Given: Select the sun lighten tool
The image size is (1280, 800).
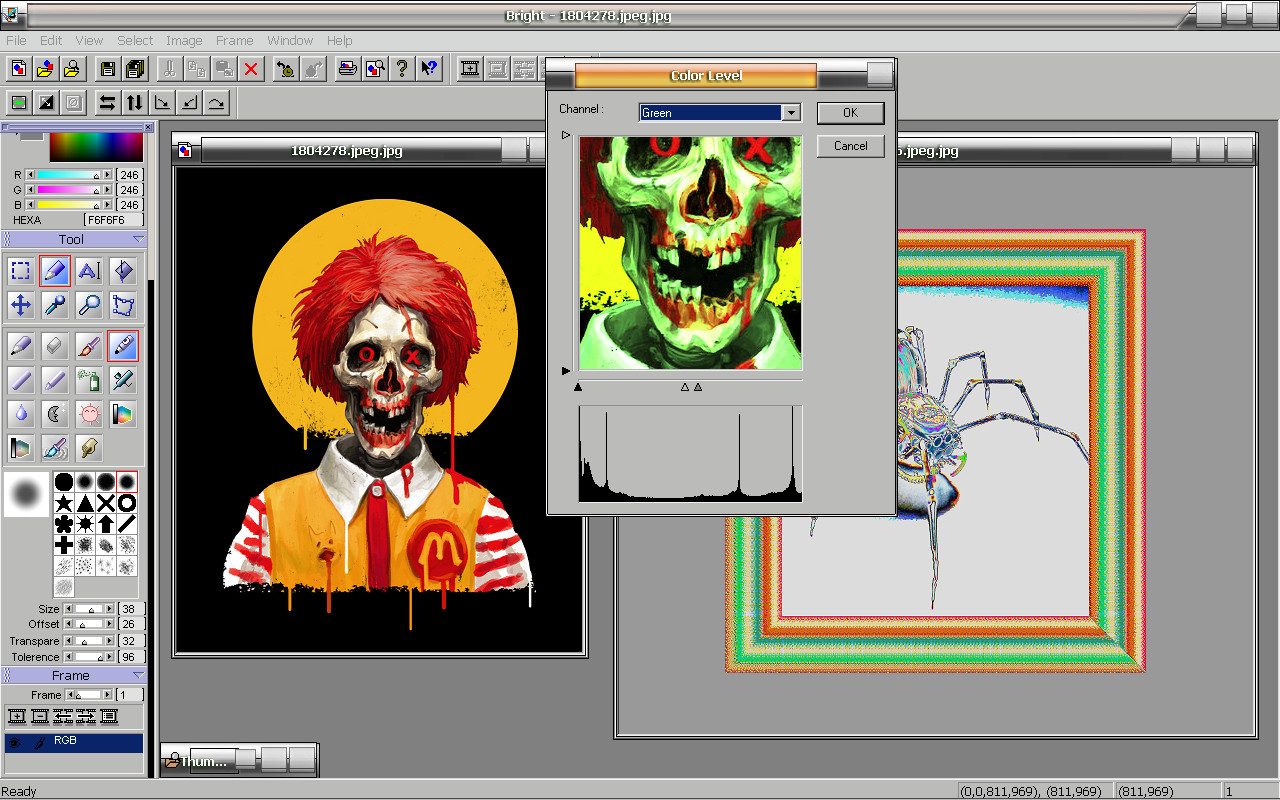Looking at the screenshot, I should 89,414.
